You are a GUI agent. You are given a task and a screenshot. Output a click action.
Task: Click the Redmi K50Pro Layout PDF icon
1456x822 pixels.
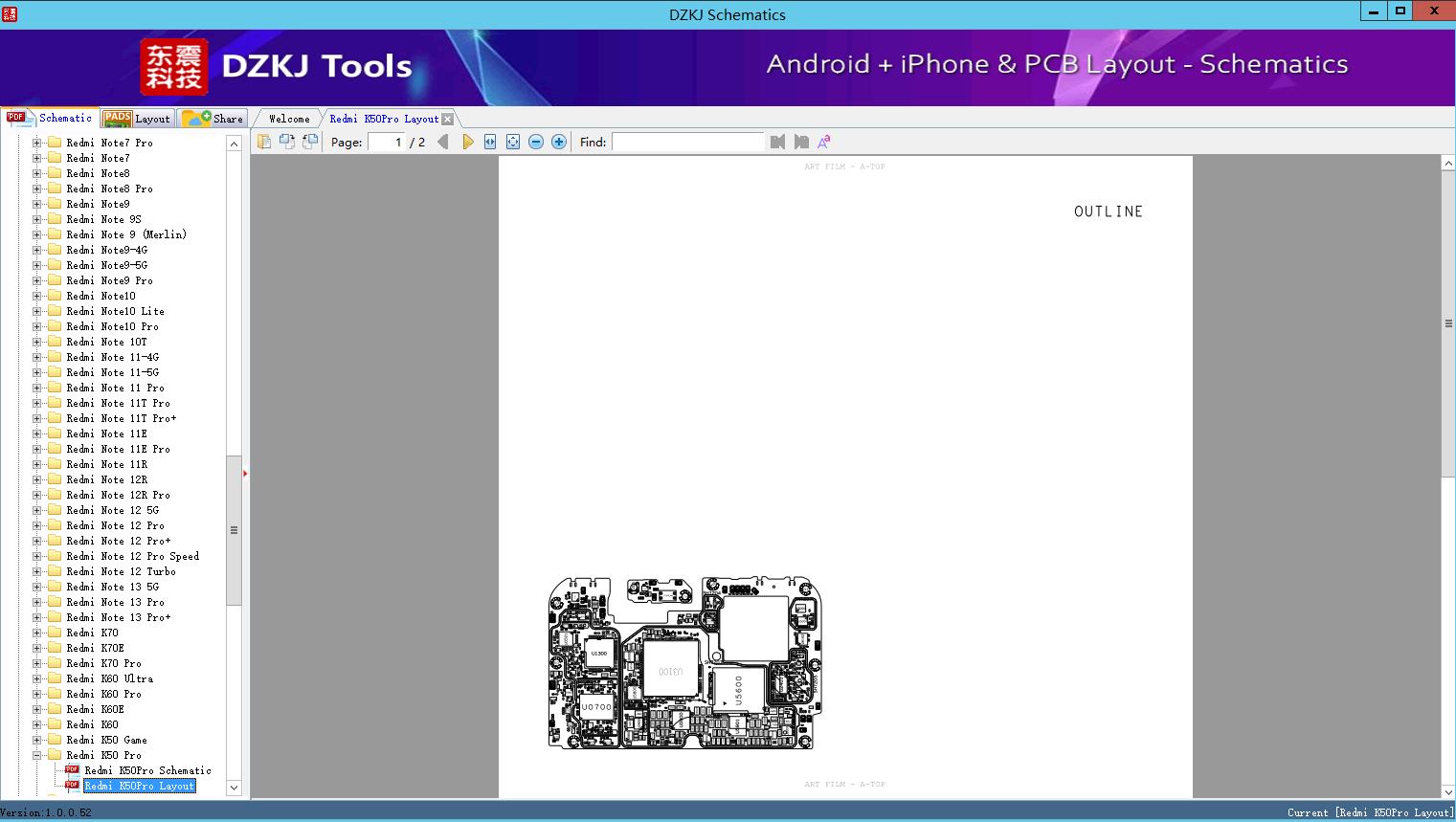click(72, 785)
